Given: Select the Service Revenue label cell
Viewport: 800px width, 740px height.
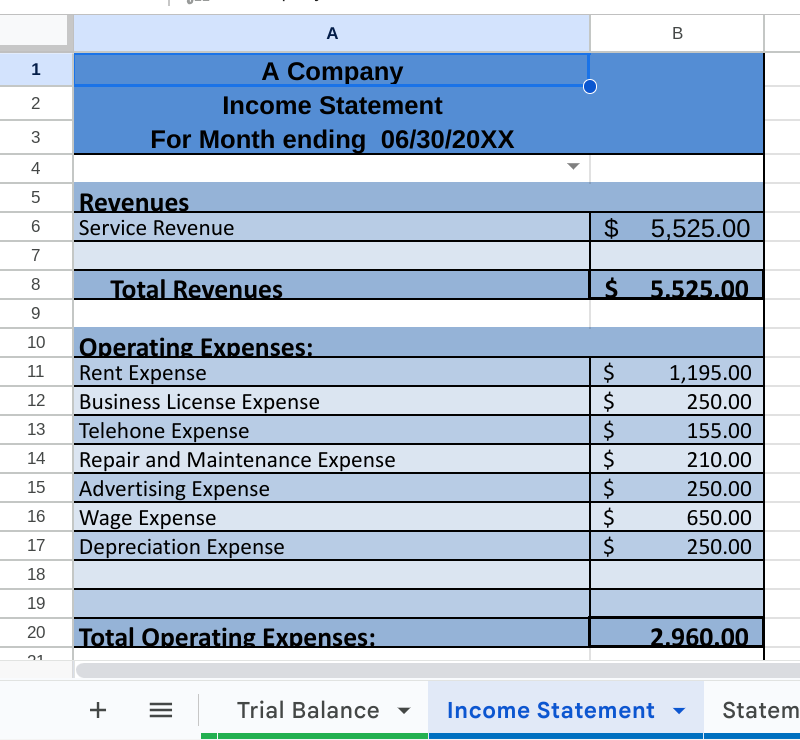Looking at the screenshot, I should tap(332, 227).
